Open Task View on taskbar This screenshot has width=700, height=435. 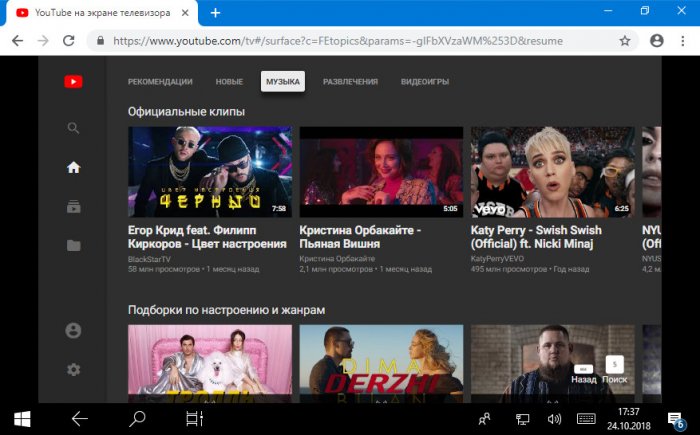point(195,419)
